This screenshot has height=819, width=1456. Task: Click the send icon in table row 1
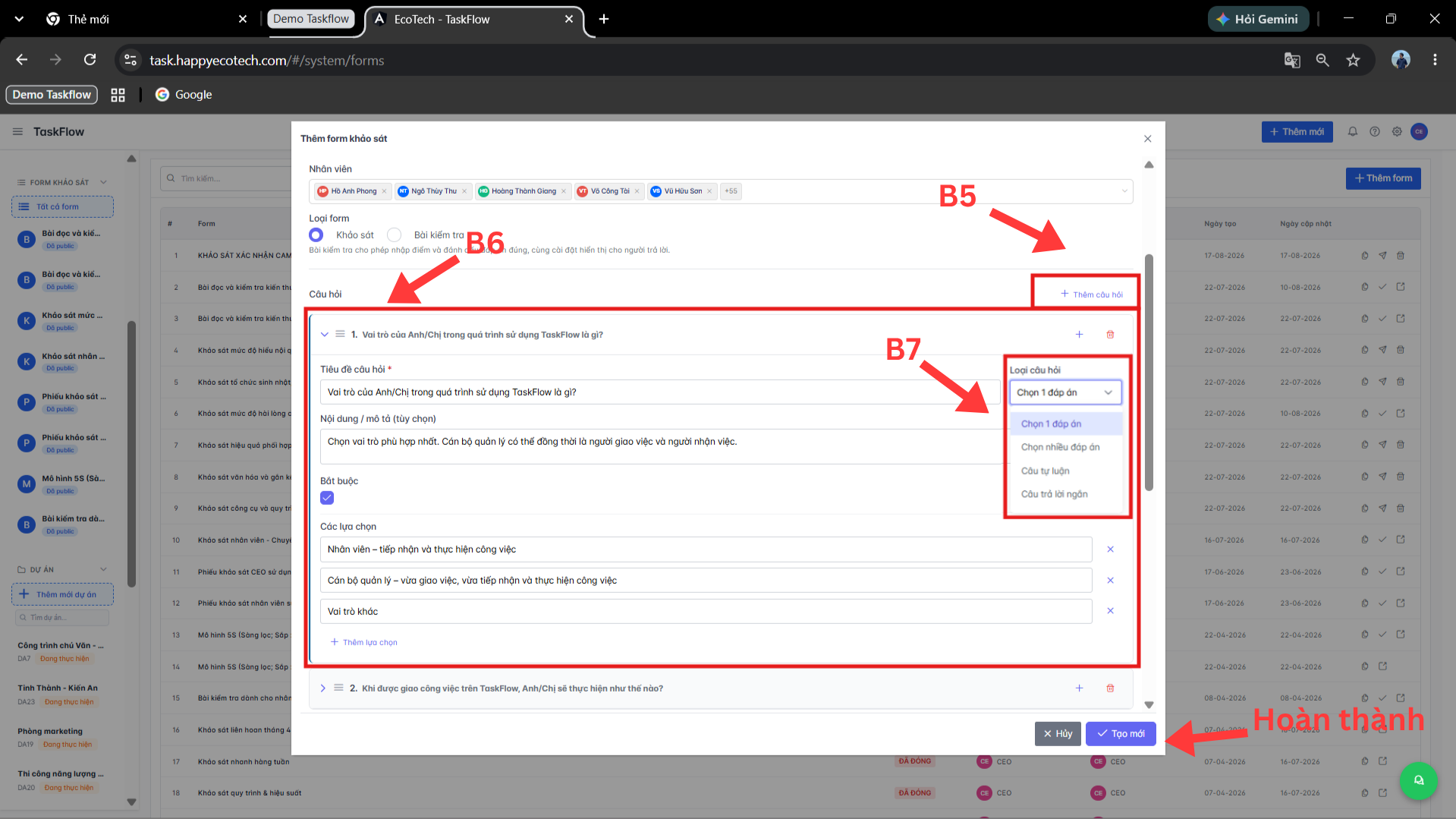coord(1382,256)
